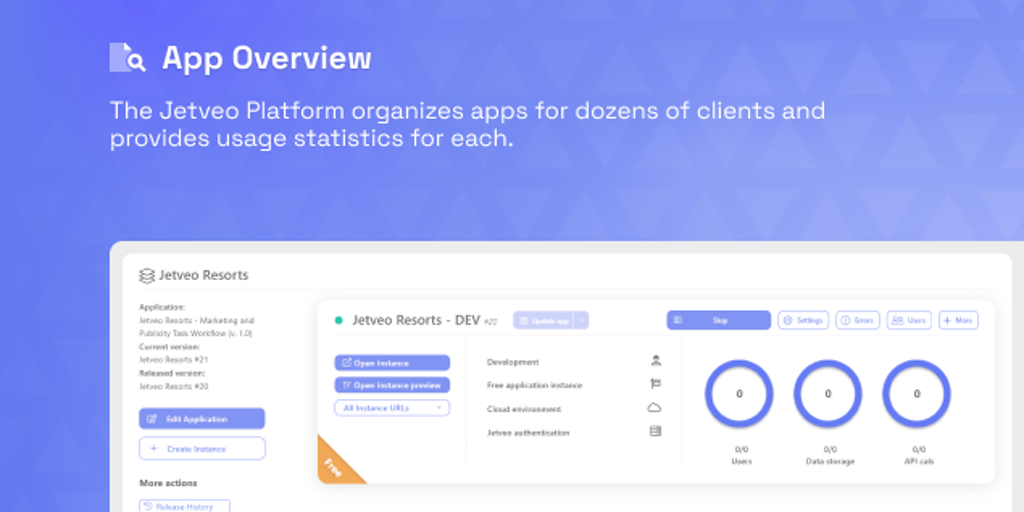Viewport: 1024px width, 512px height.
Task: Click the API calls usage ring
Action: tap(917, 394)
